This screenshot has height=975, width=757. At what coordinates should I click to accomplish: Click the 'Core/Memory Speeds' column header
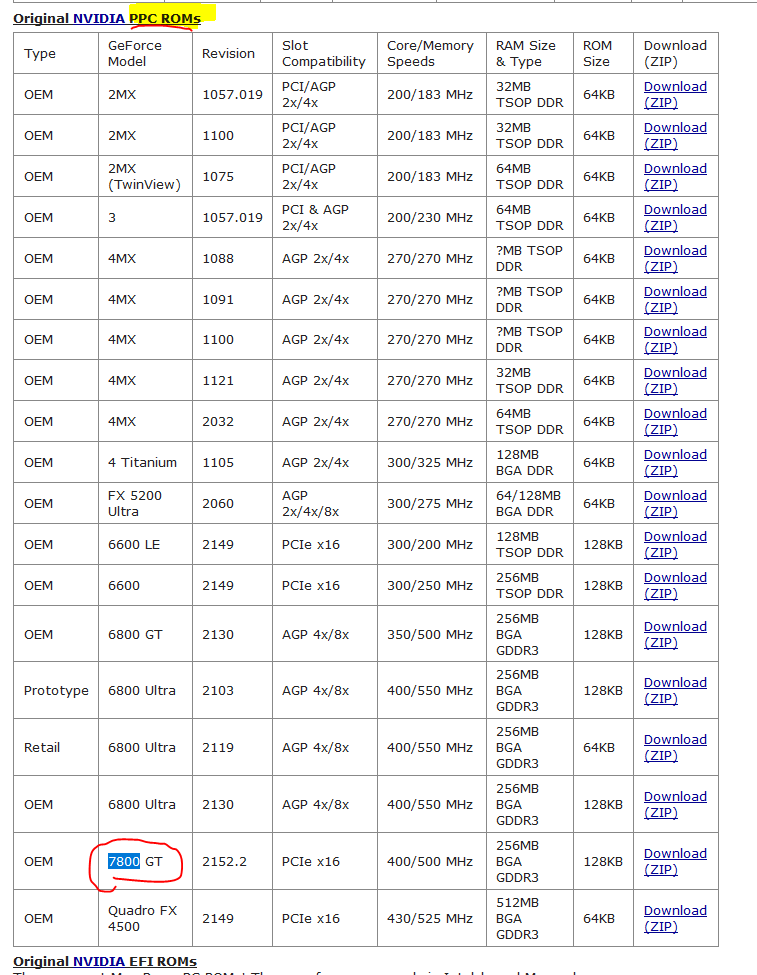(x=430, y=53)
